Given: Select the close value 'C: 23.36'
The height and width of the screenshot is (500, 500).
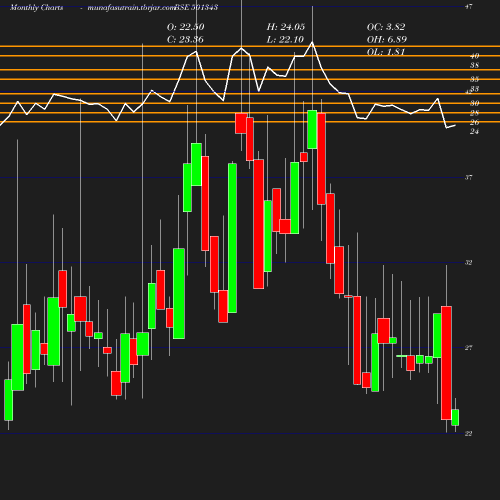Looking at the screenshot, I should pyautogui.click(x=185, y=39).
